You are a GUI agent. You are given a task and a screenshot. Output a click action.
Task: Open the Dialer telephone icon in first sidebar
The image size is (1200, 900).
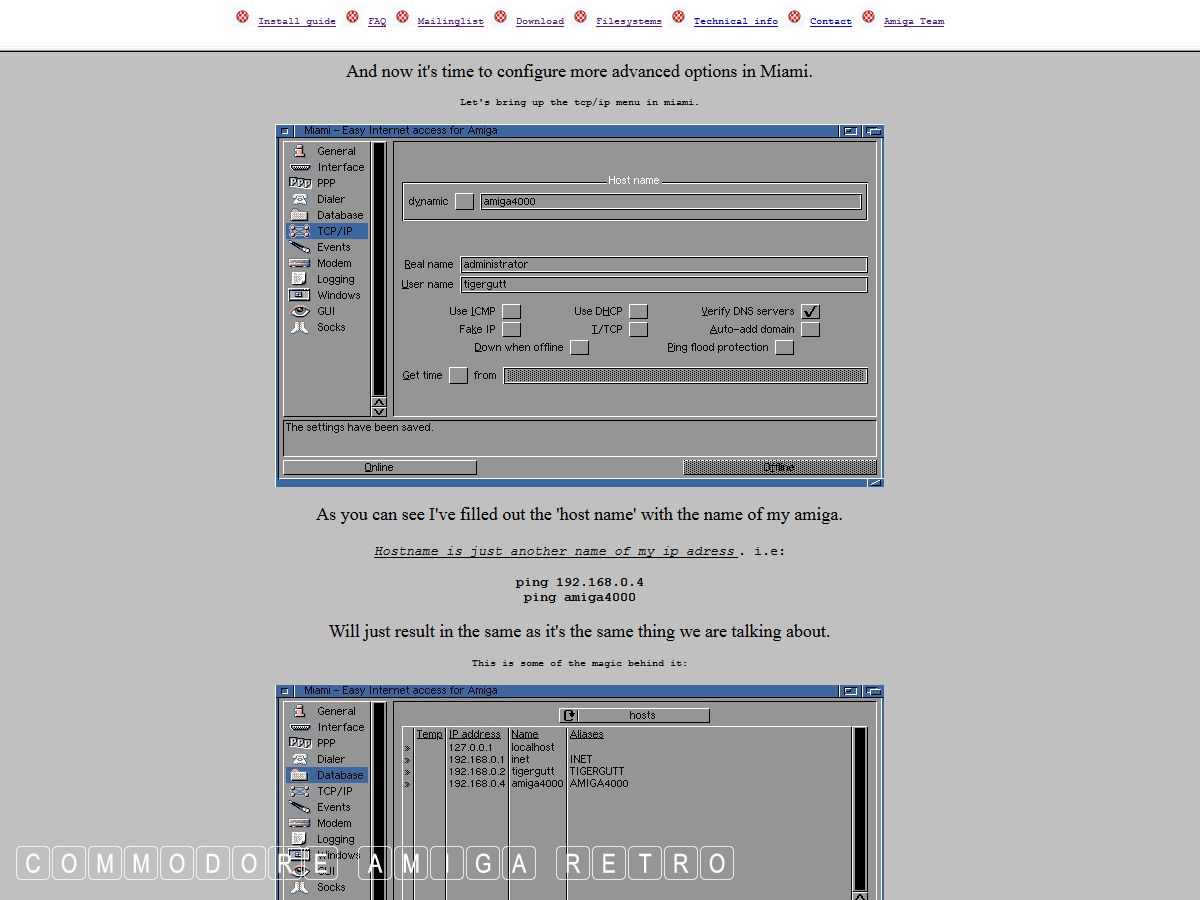(x=299, y=199)
